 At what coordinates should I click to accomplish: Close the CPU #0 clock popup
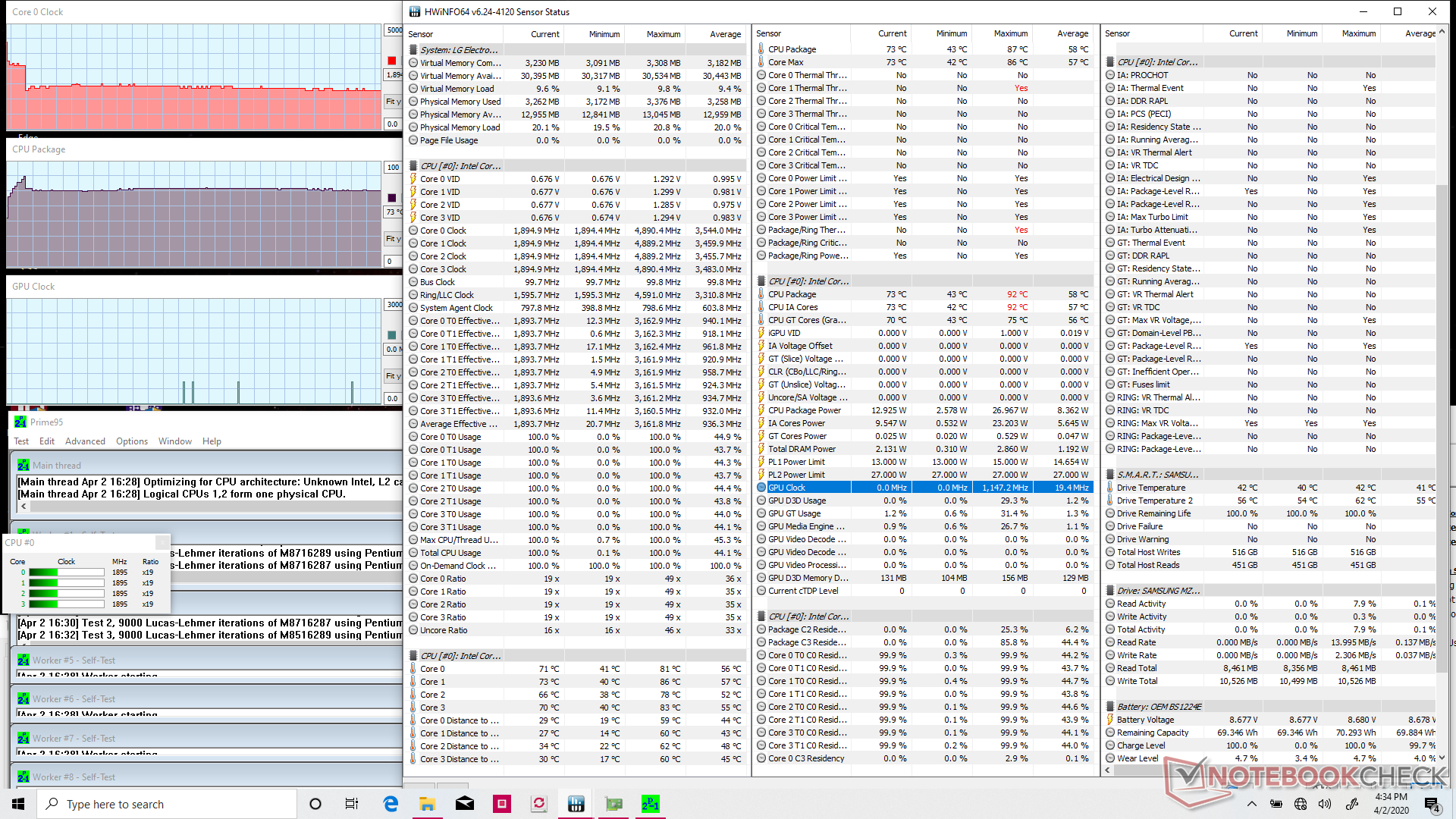[x=162, y=542]
